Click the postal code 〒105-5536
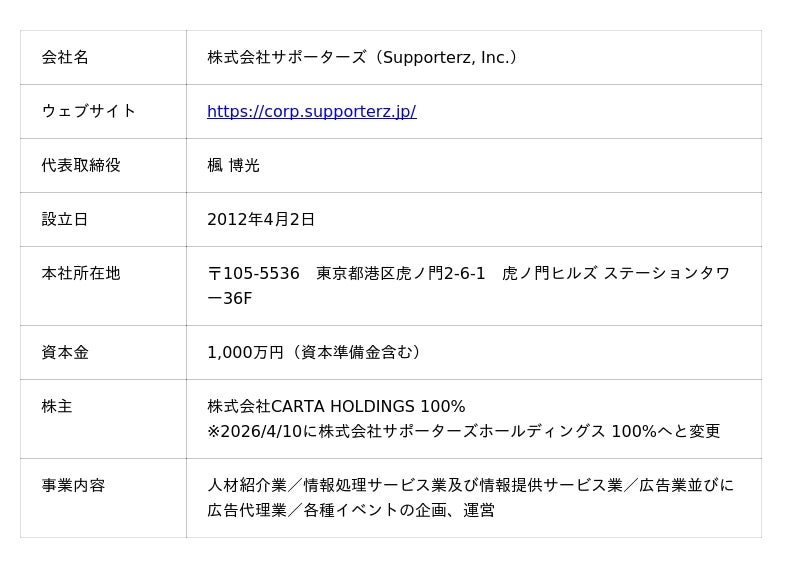800x568 pixels. coord(253,274)
